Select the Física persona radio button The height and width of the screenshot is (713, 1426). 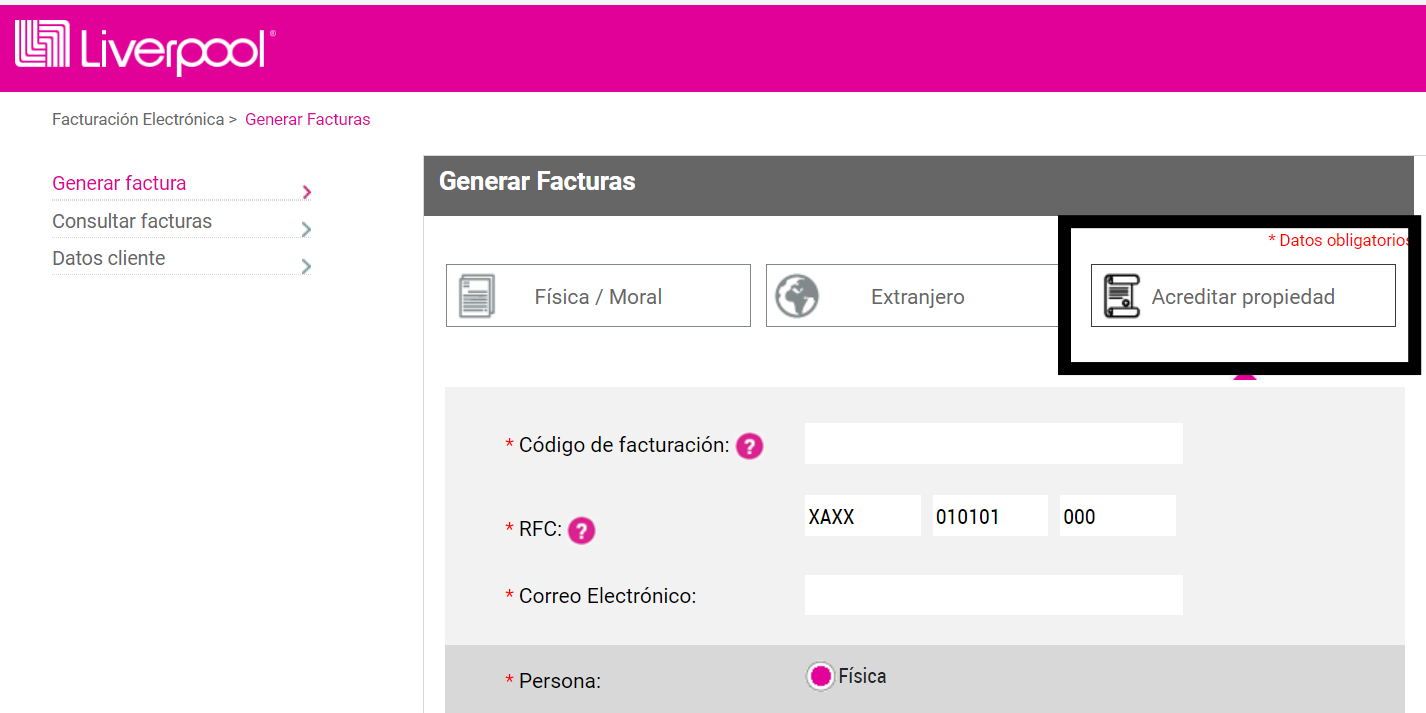(820, 677)
